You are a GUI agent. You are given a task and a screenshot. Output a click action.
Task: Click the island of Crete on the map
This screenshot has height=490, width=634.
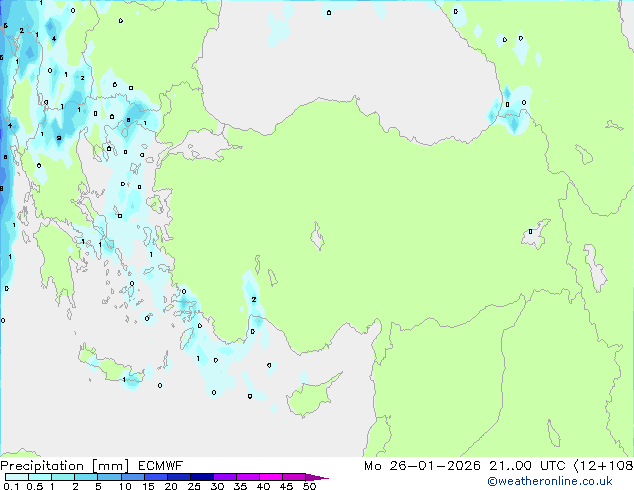(x=111, y=366)
